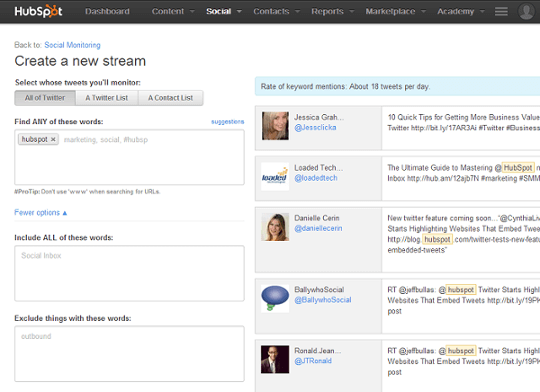
Task: Click the BallywhoSocial display name
Action: (x=319, y=290)
